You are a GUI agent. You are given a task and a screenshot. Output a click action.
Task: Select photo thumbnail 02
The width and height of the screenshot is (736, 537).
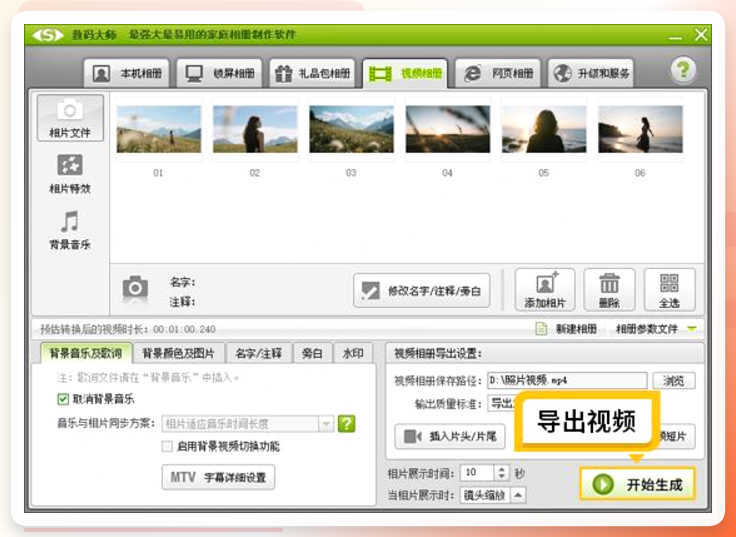point(255,129)
